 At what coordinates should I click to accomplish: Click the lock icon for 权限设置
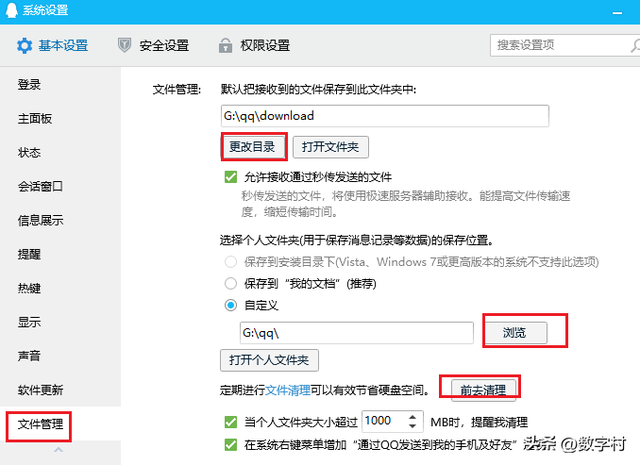coord(225,45)
